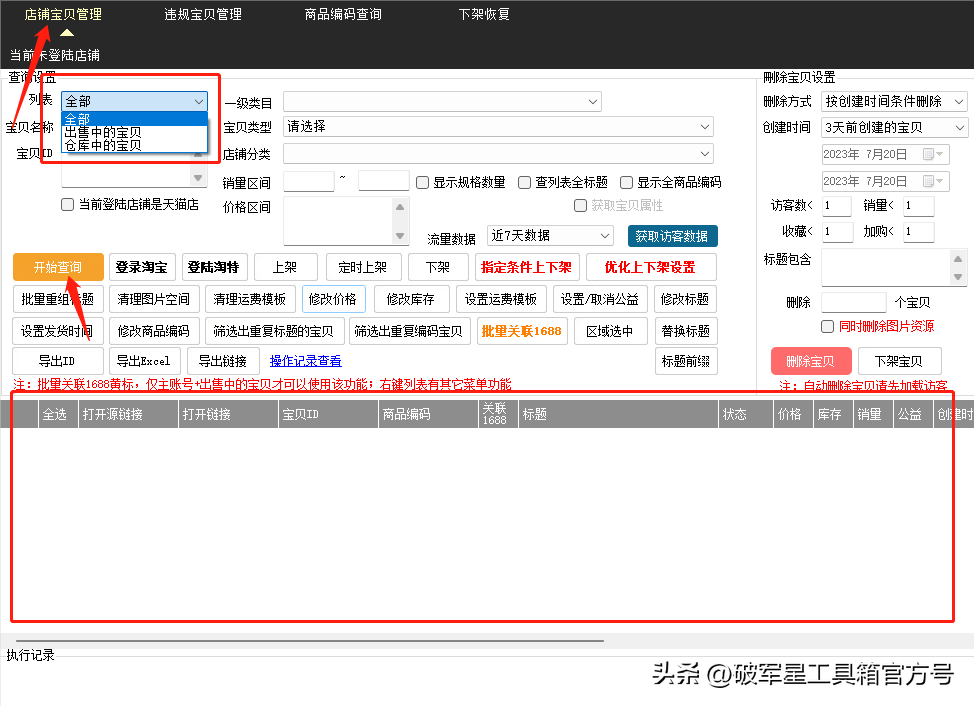
Task: Choose 全部 in the list dropdown
Action: point(134,119)
